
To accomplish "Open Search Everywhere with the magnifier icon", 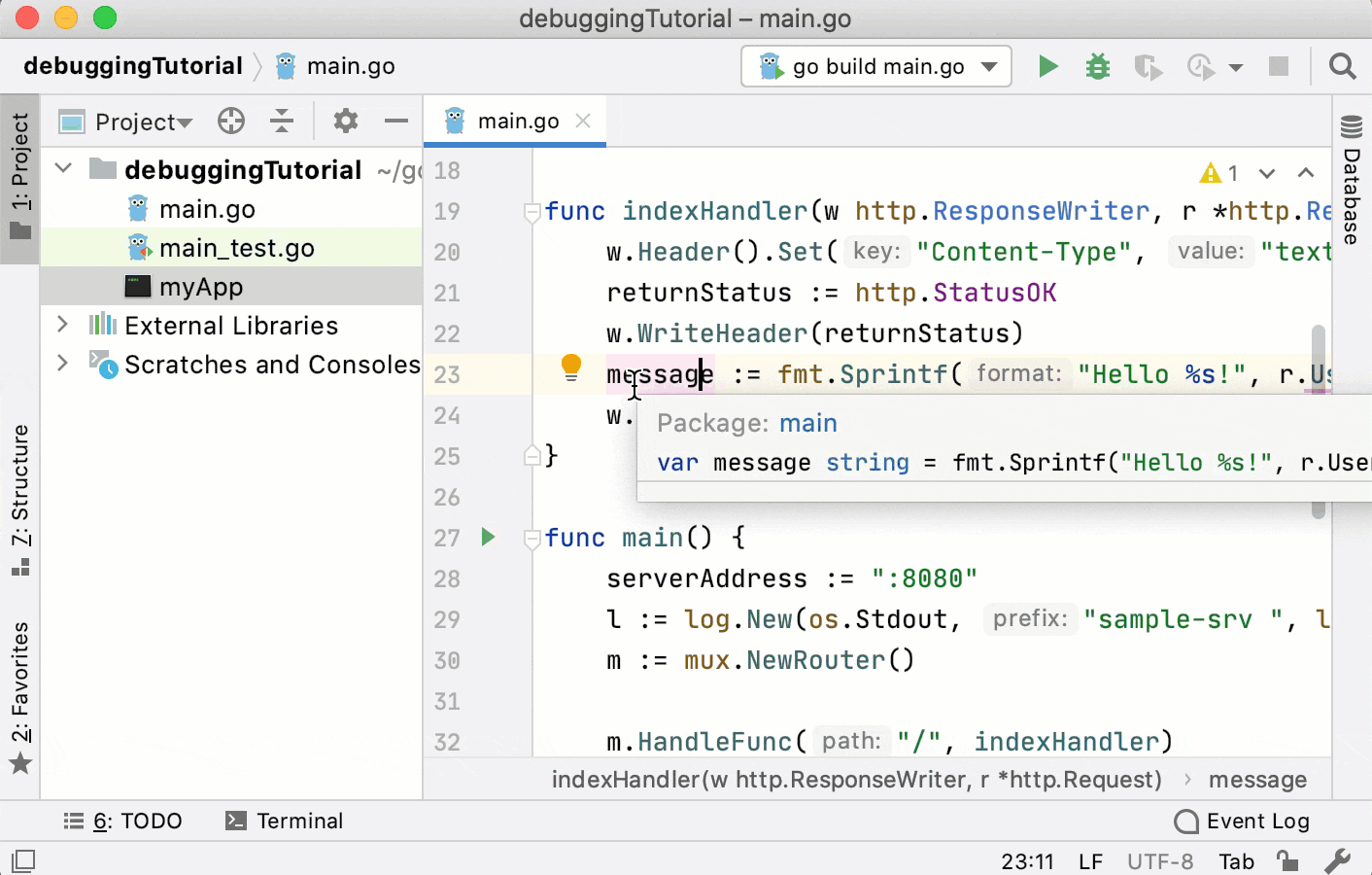I will (1342, 66).
